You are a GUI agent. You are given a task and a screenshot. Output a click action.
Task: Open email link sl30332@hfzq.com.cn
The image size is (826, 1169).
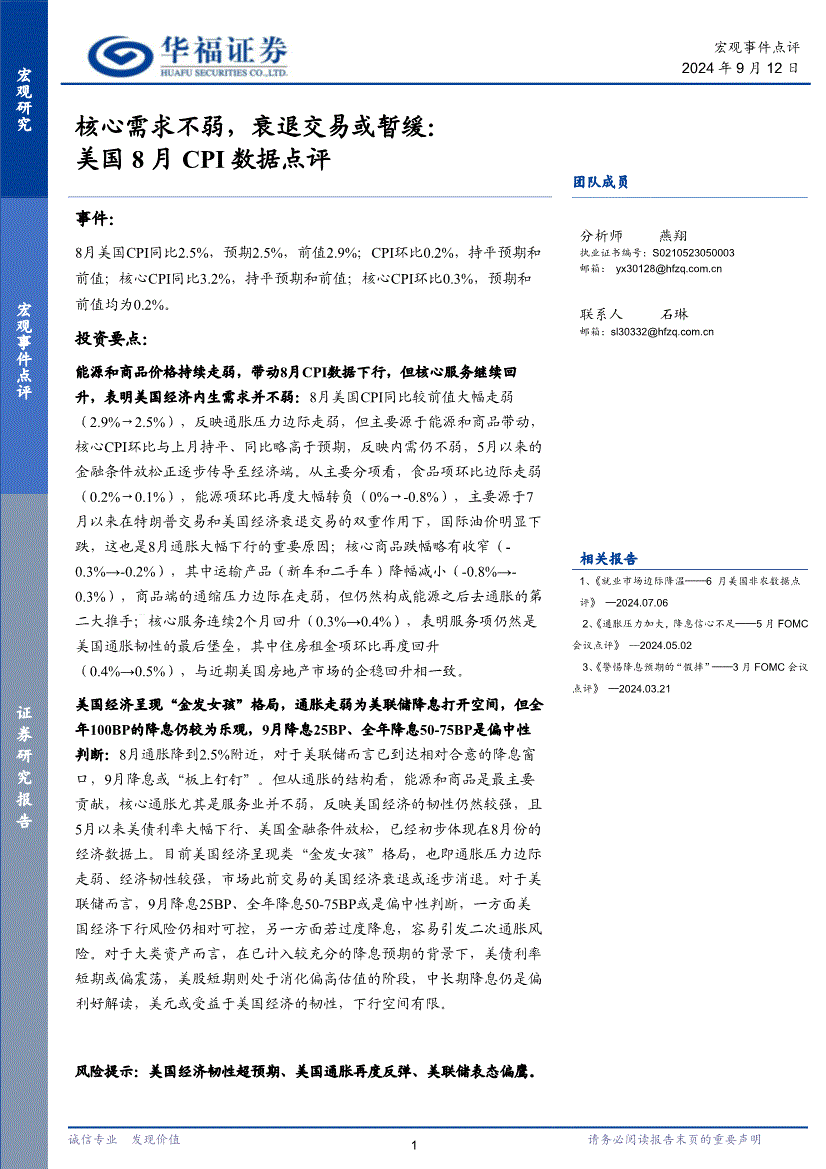[x=662, y=332]
